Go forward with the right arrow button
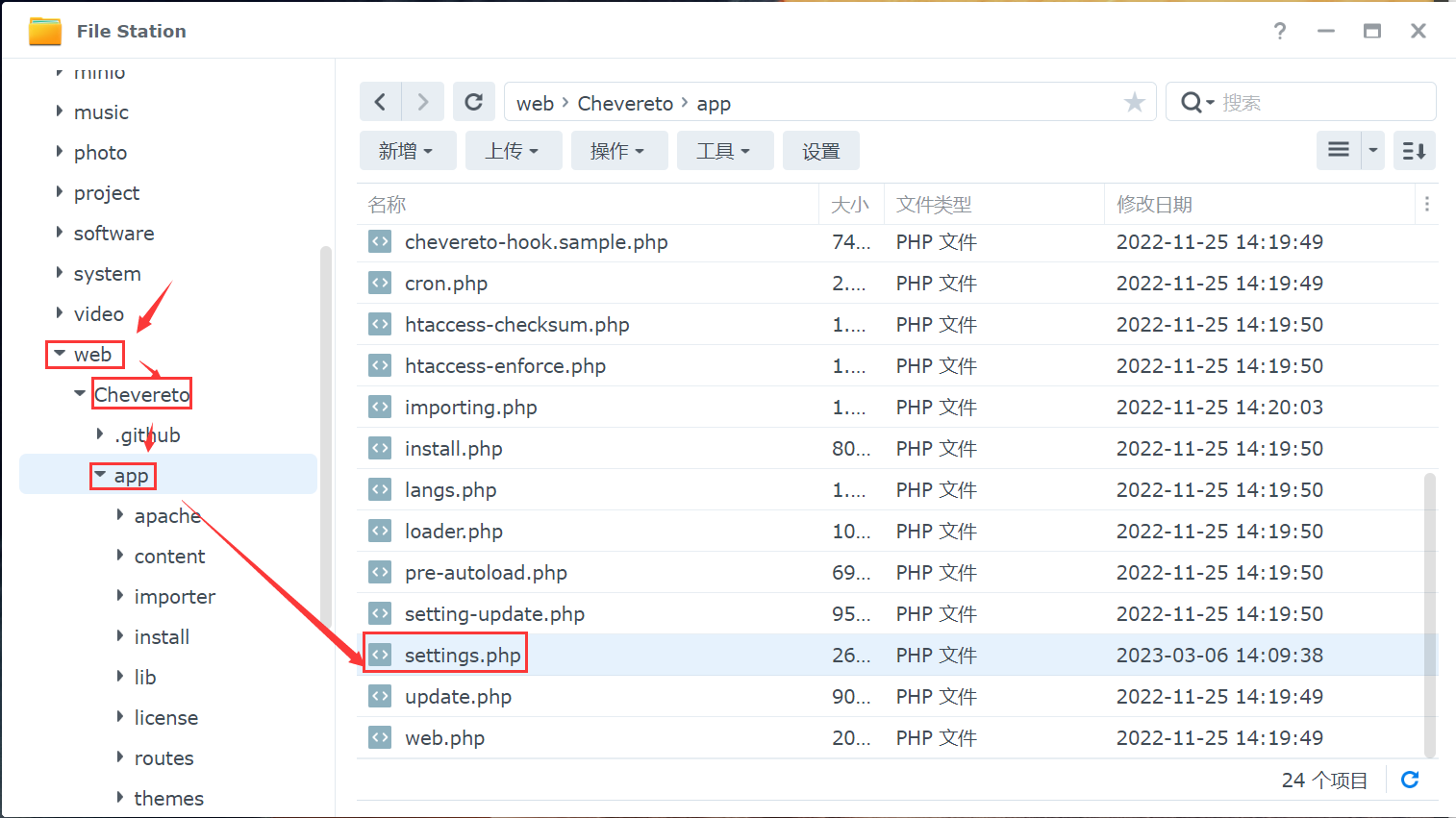Screen dimensions: 1456x818 pos(423,102)
